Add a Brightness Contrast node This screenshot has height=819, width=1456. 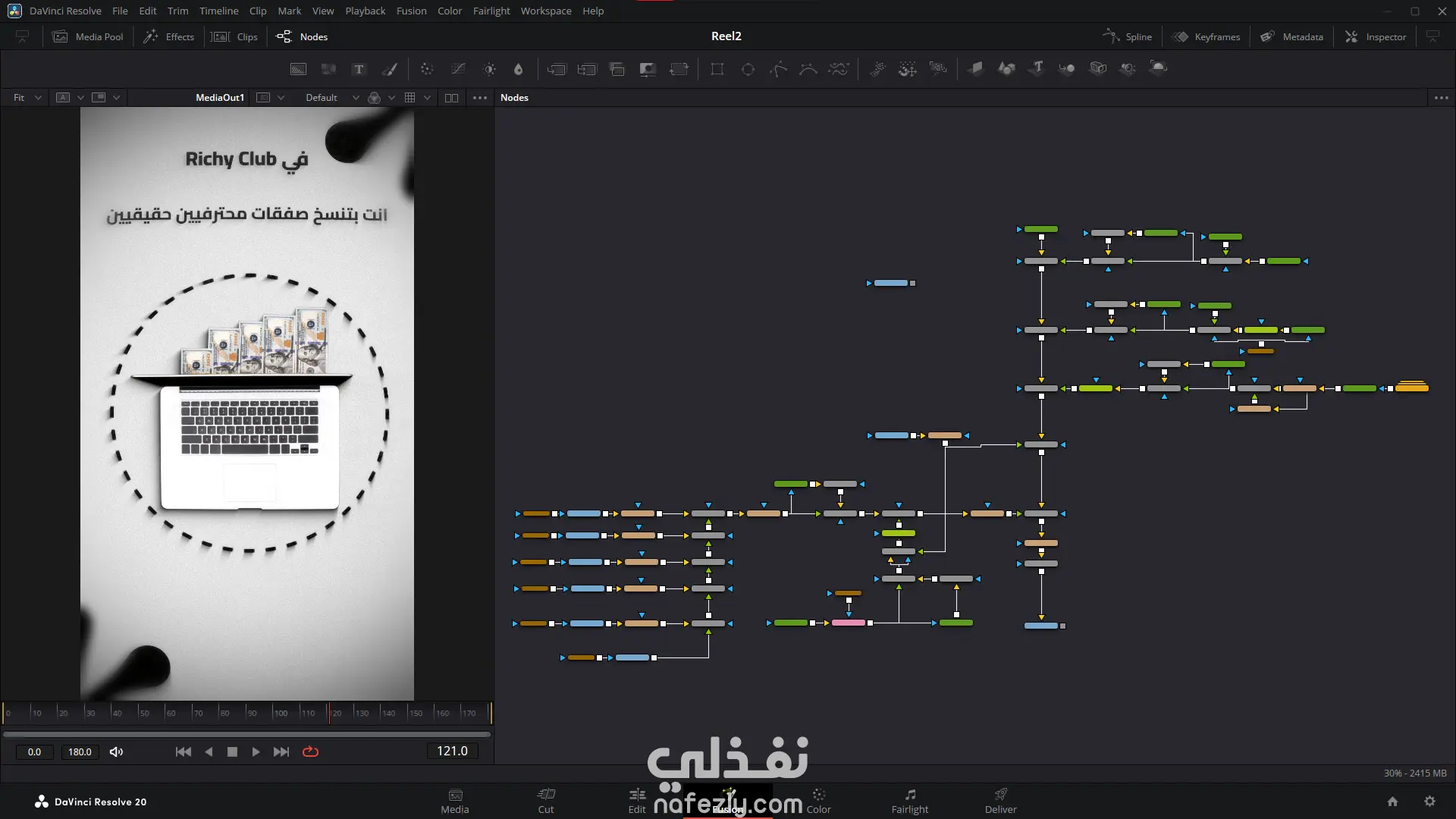pos(490,69)
